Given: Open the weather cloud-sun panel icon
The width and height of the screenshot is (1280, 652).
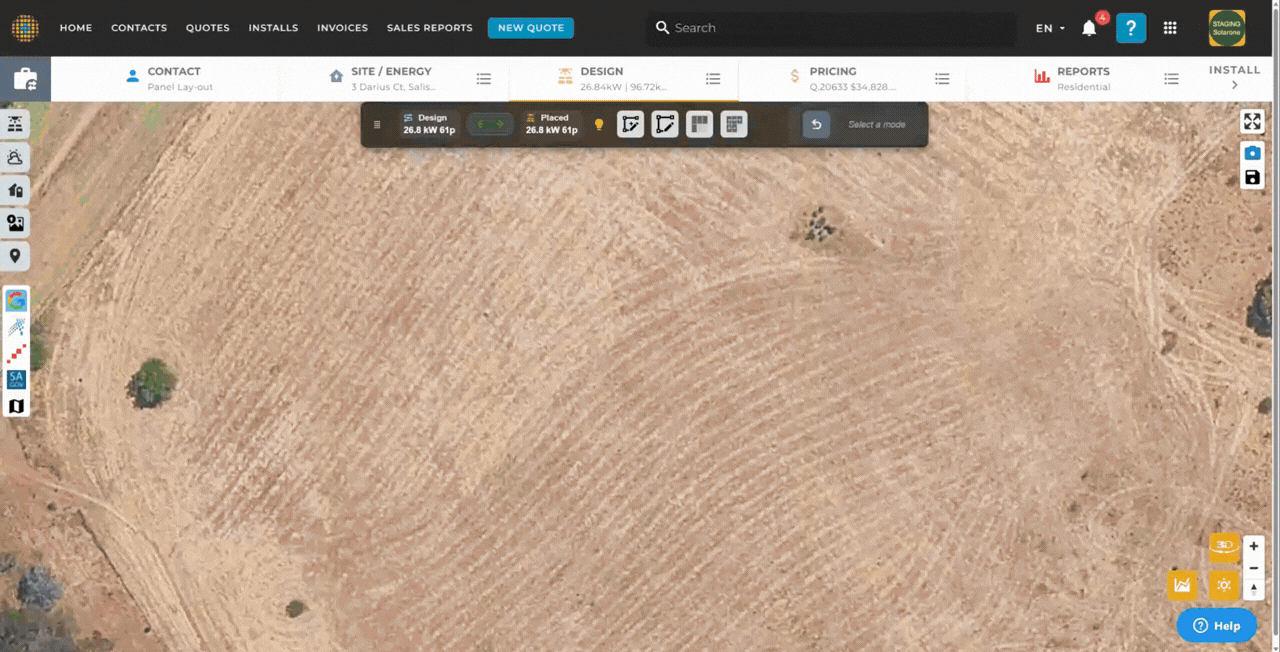Looking at the screenshot, I should [15, 158].
